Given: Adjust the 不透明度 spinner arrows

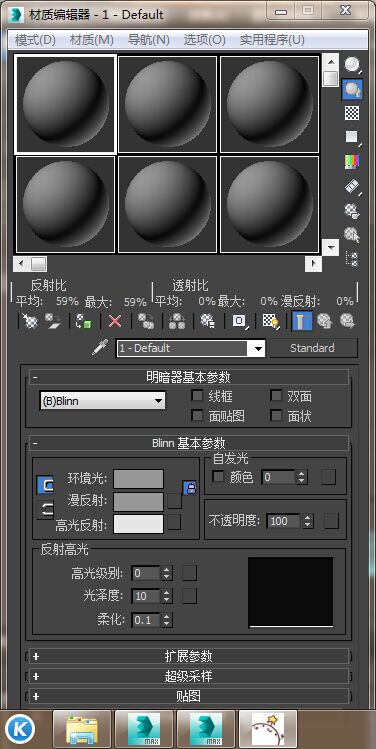Looking at the screenshot, I should tap(308, 521).
